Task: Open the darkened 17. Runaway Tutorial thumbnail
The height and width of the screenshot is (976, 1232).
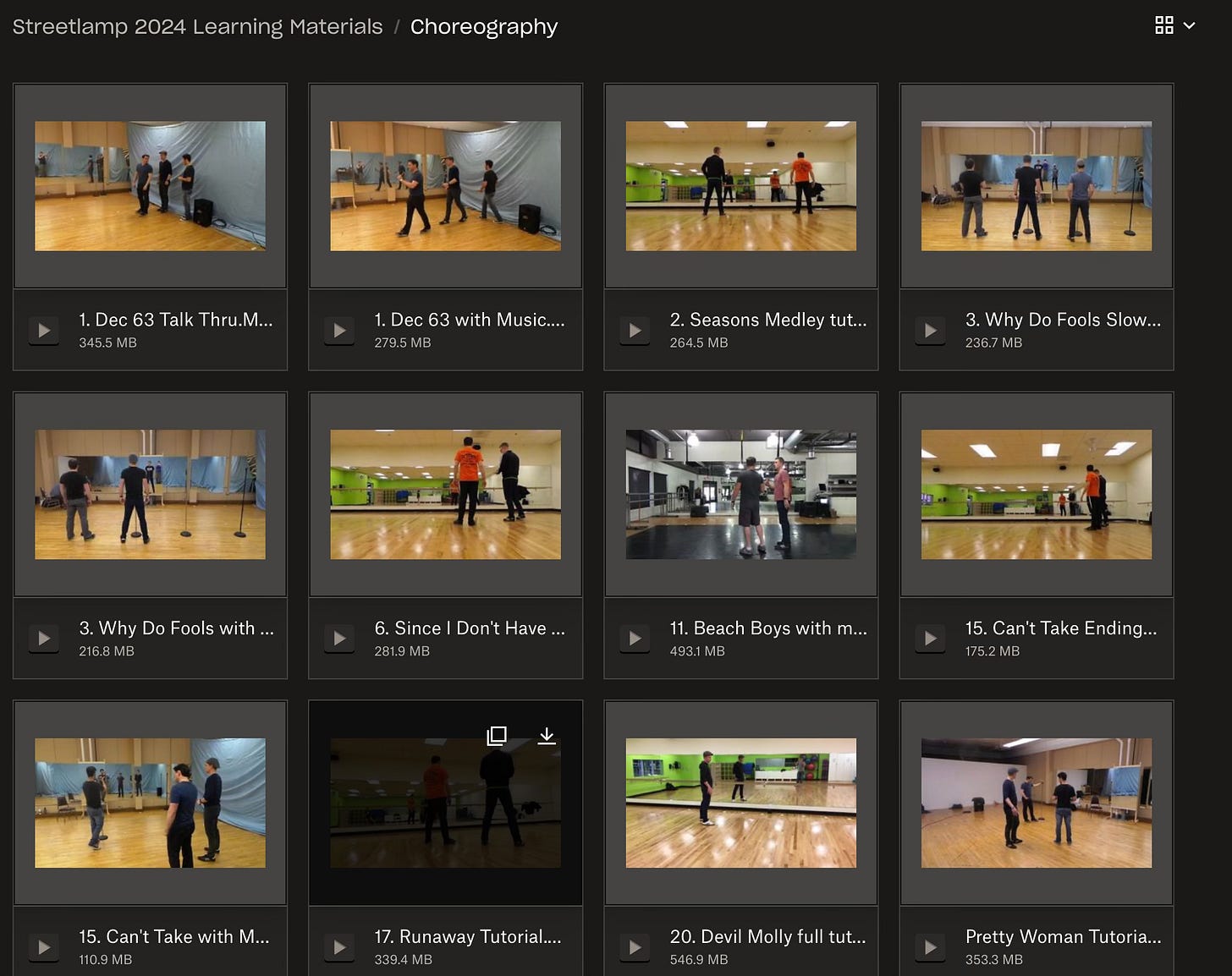Action: 445,803
